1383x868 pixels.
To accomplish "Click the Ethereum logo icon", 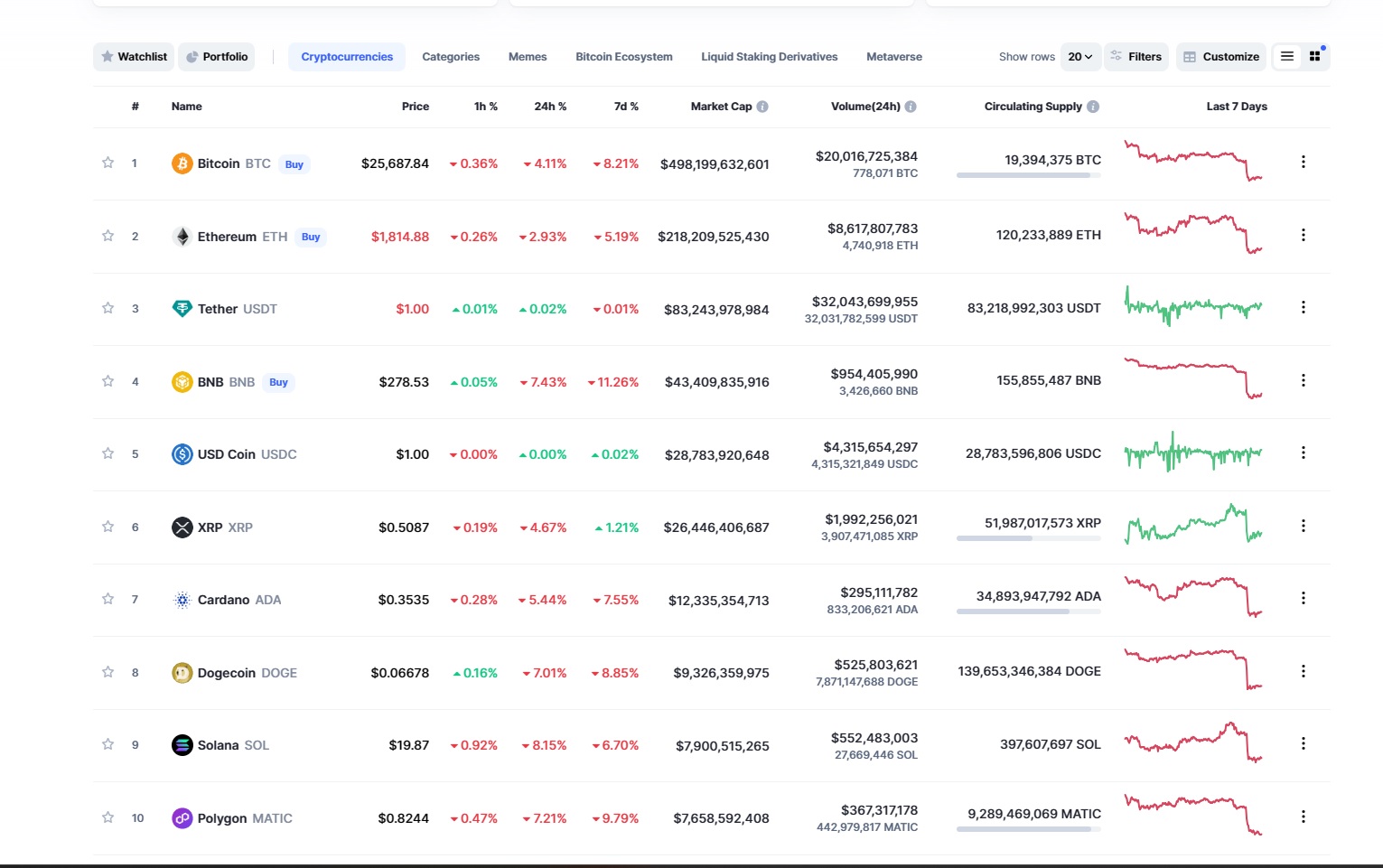I will click(182, 236).
